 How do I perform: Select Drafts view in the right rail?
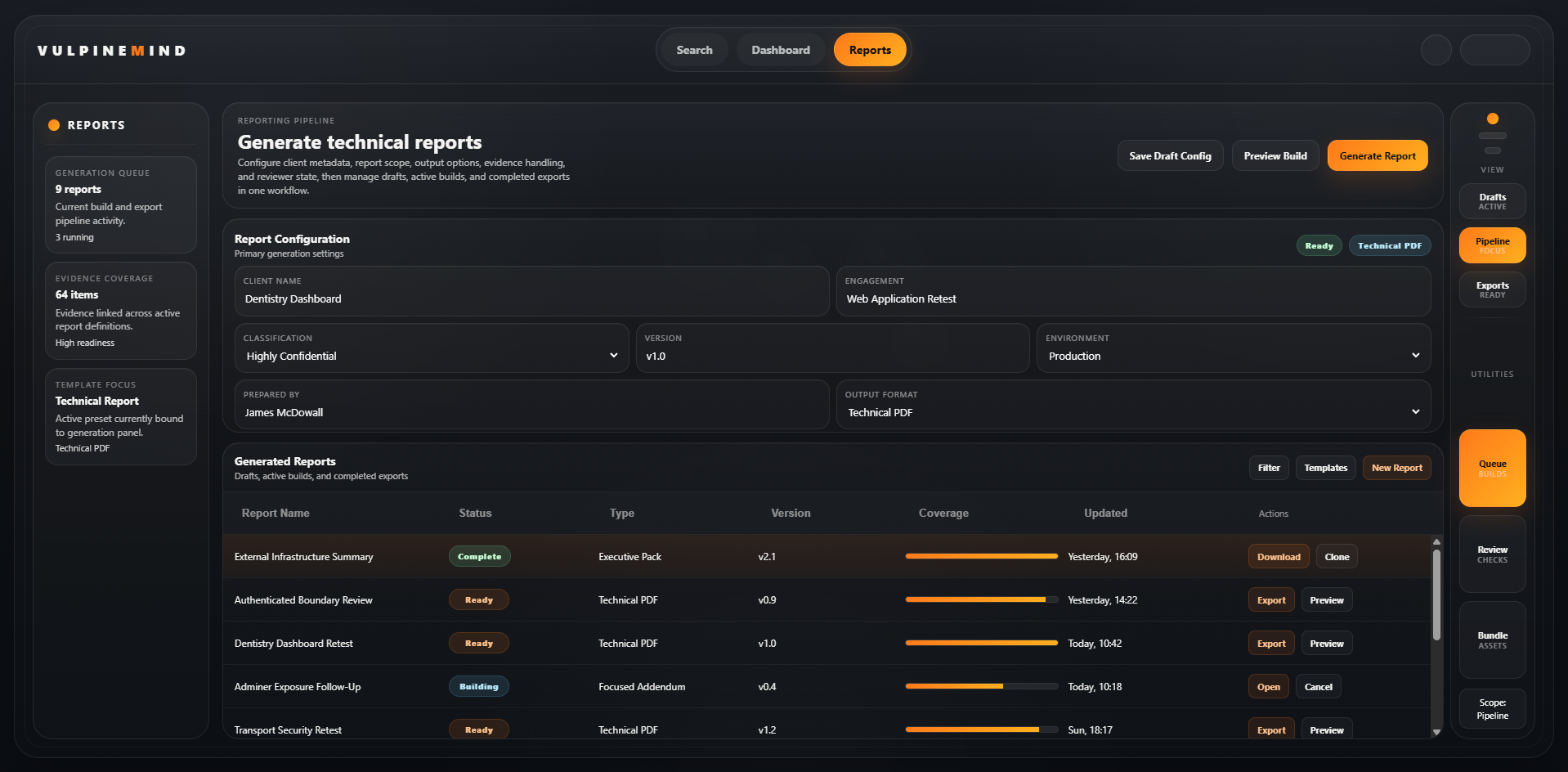tap(1491, 200)
